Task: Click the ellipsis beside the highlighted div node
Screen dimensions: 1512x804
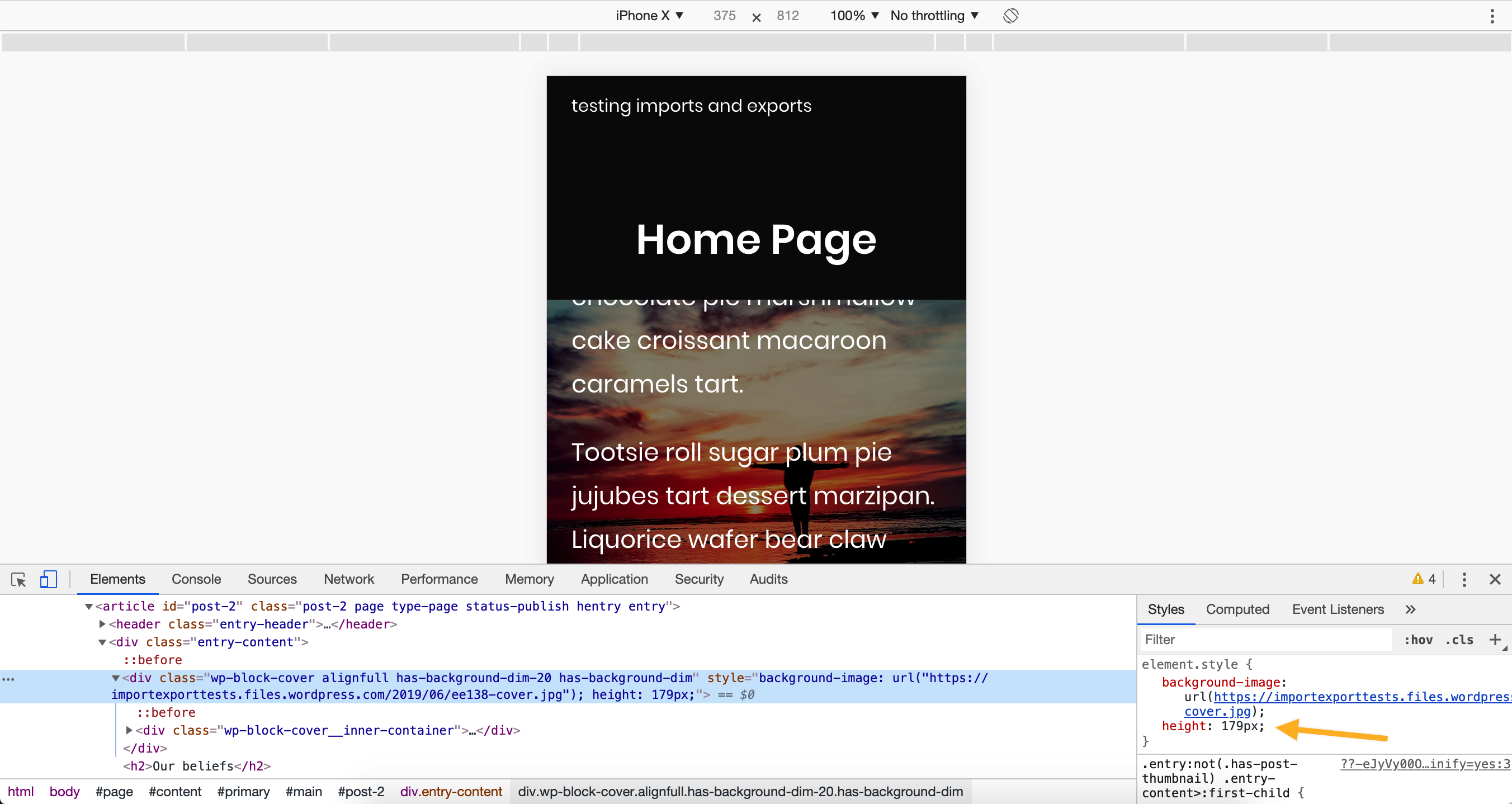Action: coord(8,679)
